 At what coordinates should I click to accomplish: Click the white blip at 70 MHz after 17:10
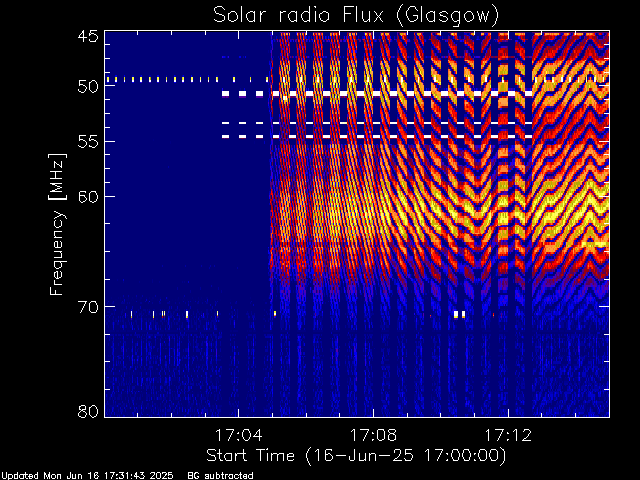(x=458, y=314)
